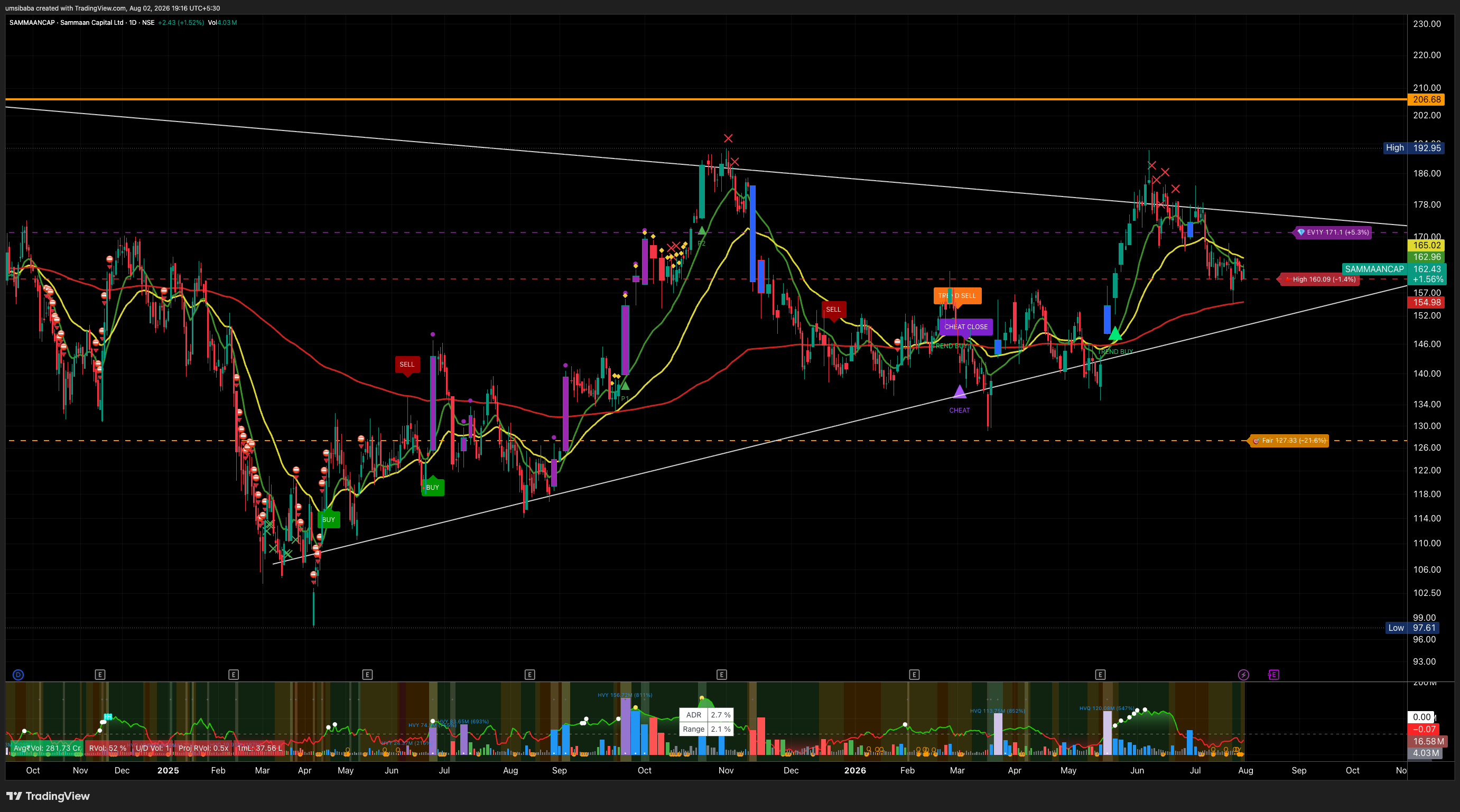Click the 2025 year label on time axis
The image size is (1460, 812).
[x=168, y=771]
